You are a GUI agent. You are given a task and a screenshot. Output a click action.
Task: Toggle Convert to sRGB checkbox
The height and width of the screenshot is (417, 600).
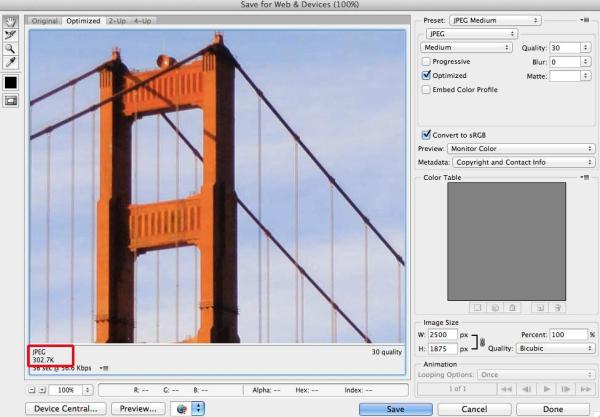pos(427,134)
